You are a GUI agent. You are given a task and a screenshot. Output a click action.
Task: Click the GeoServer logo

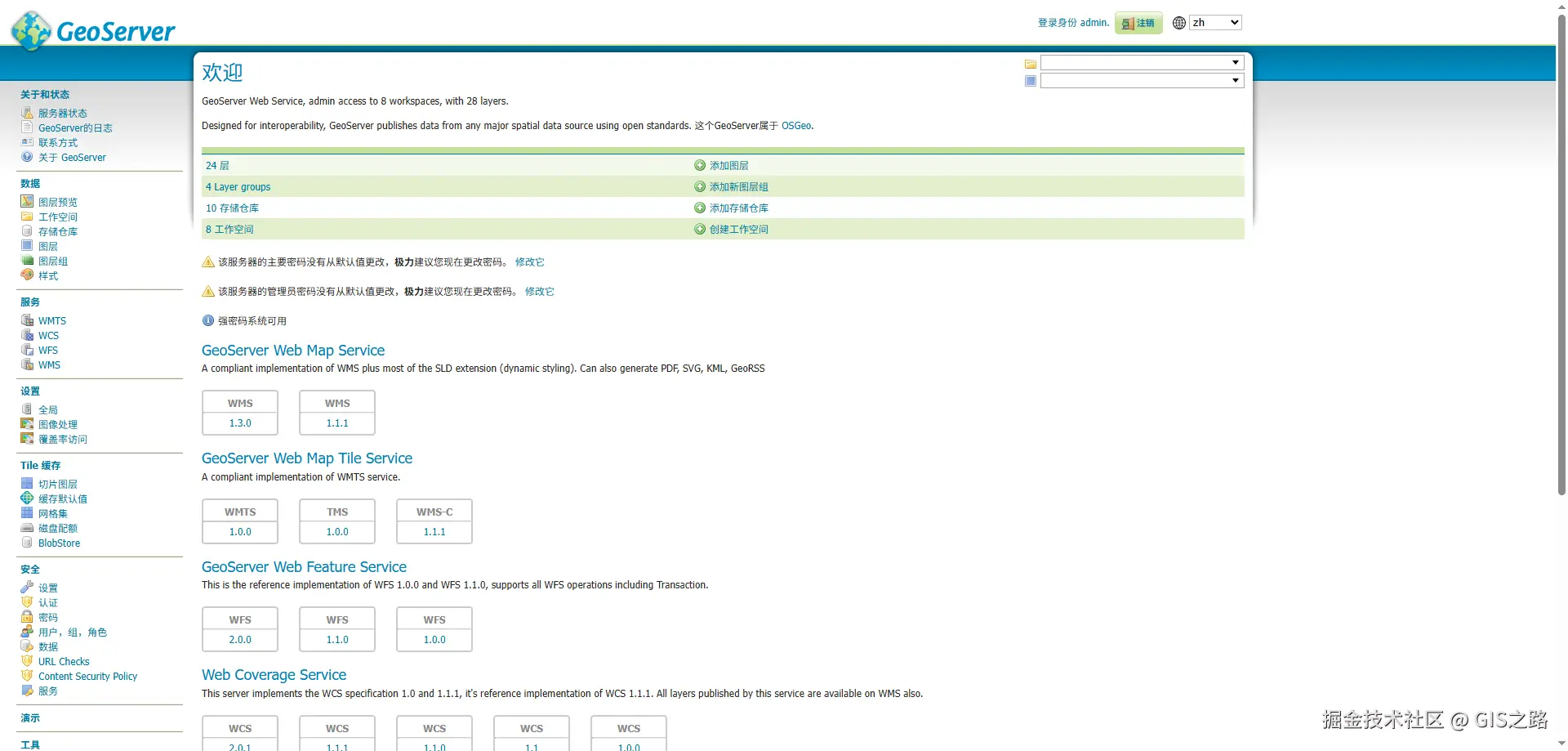coord(93,31)
